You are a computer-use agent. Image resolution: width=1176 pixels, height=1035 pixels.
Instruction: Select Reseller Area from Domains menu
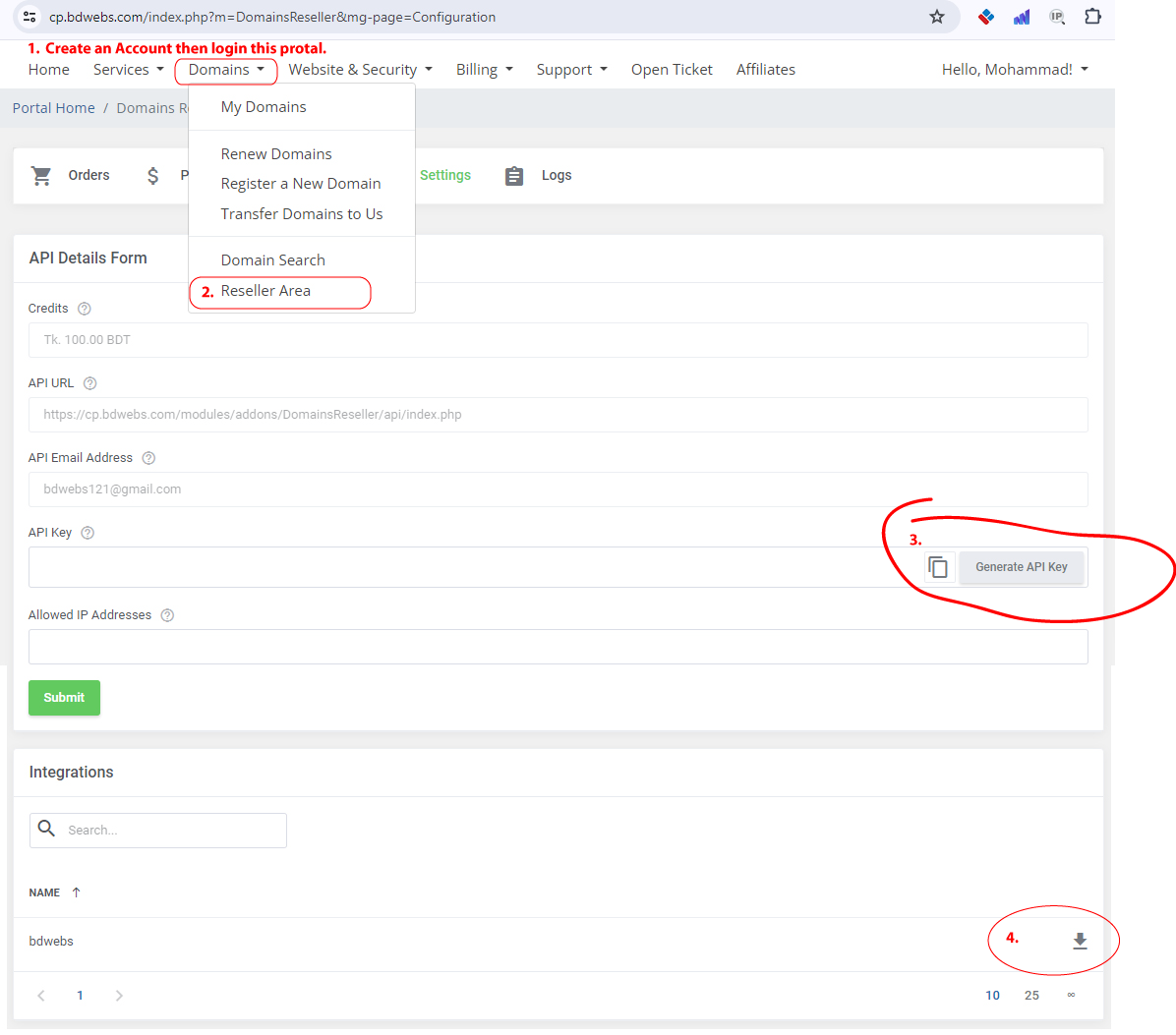point(265,291)
